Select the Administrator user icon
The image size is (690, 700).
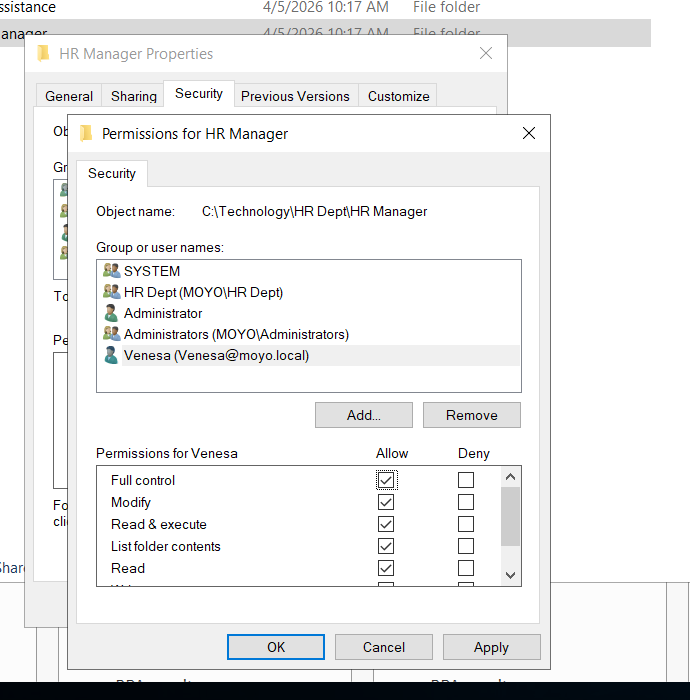[111, 313]
